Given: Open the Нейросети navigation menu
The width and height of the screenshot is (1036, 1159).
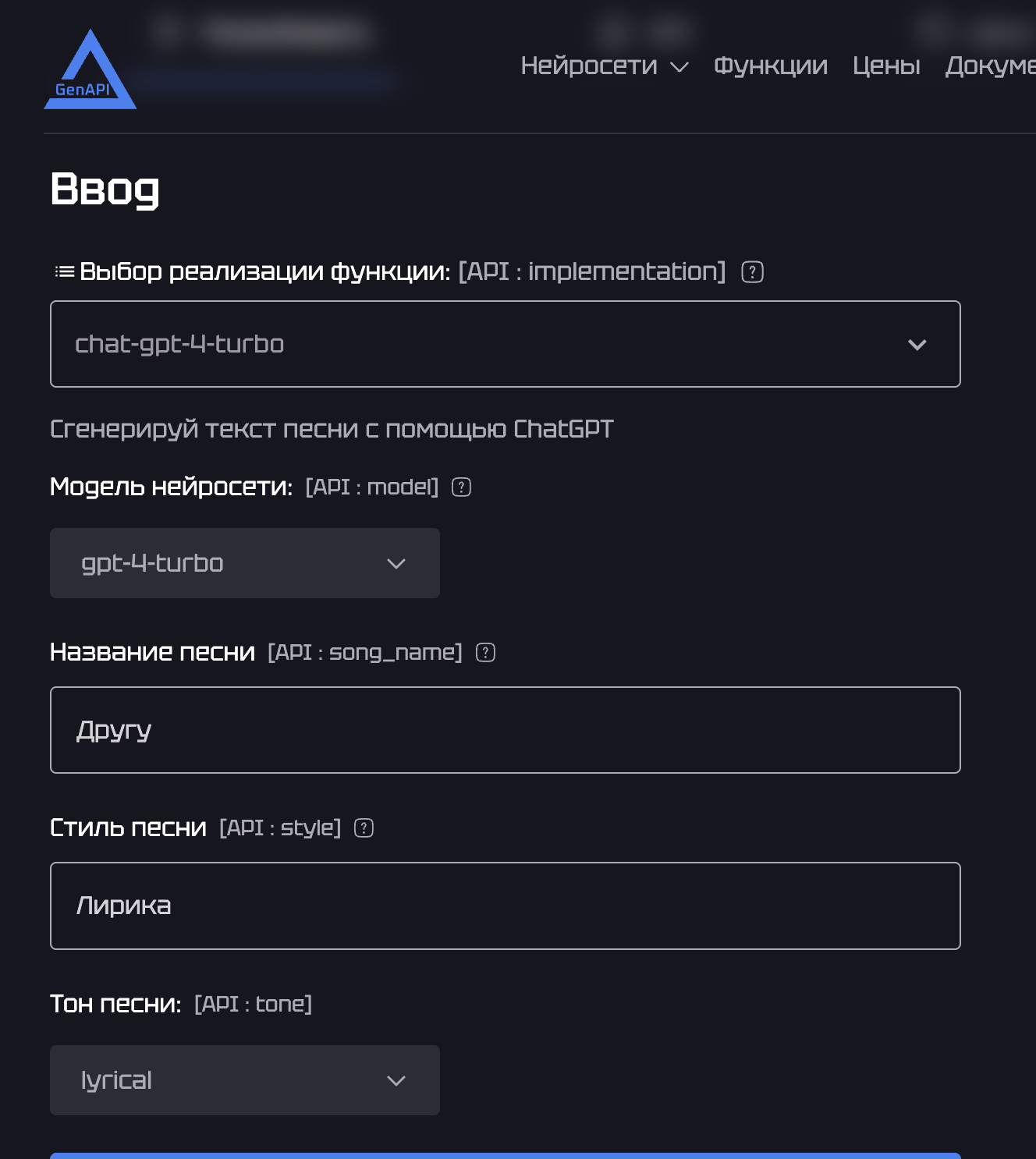Looking at the screenshot, I should 589,66.
